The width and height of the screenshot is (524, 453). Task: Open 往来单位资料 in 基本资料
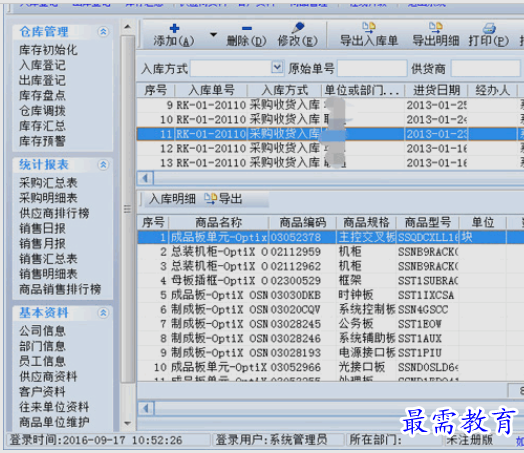point(54,407)
